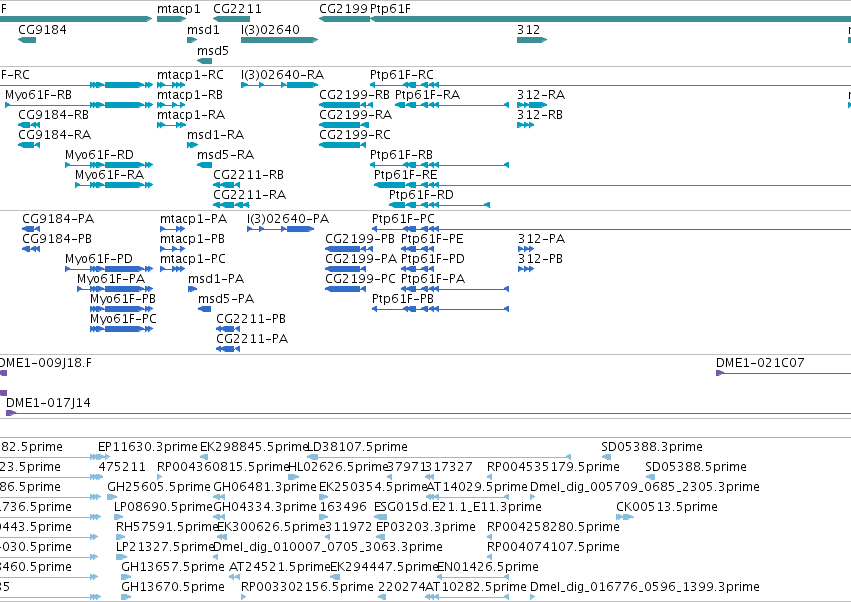Select the Ptp61F-PE protein label

[432, 239]
